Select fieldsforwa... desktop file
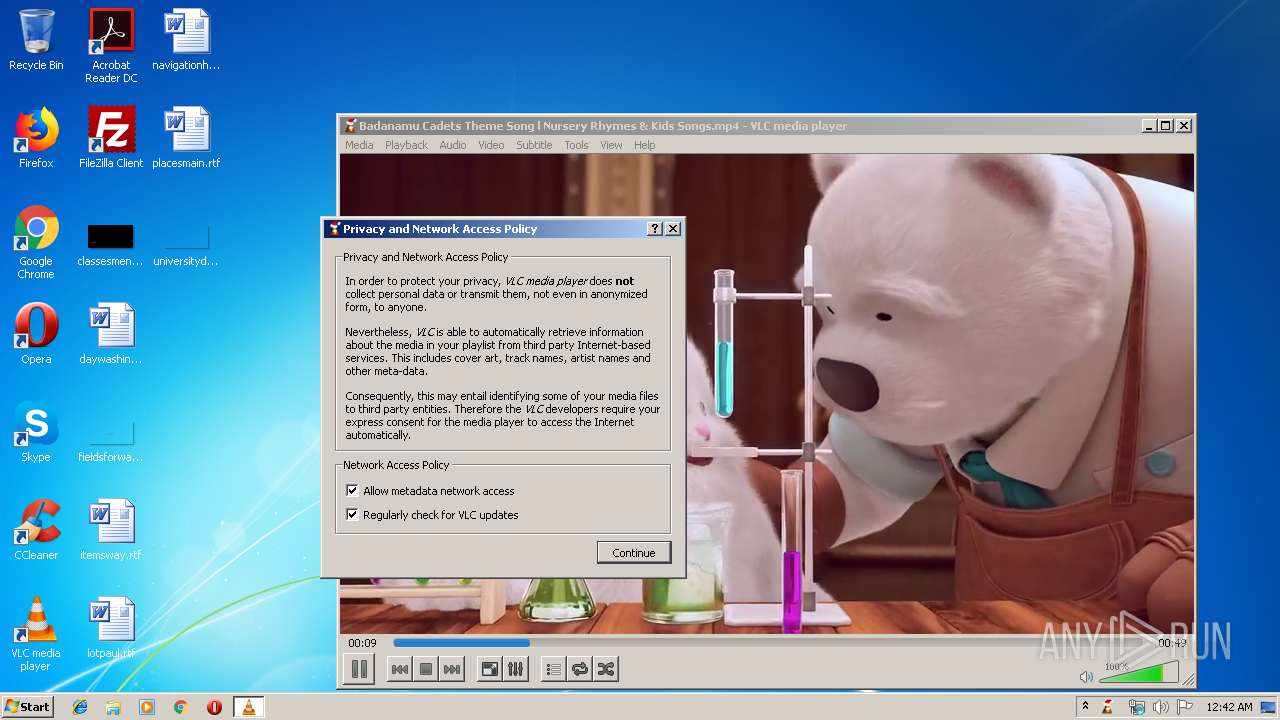This screenshot has height=720, width=1280. (110, 440)
